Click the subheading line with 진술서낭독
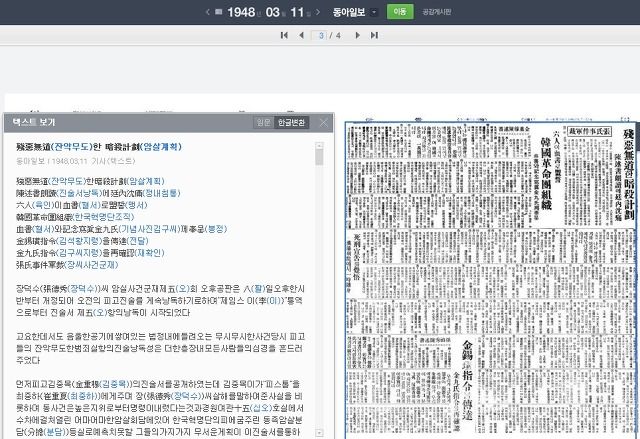Viewport: 640px width, 439px height. 98,193
